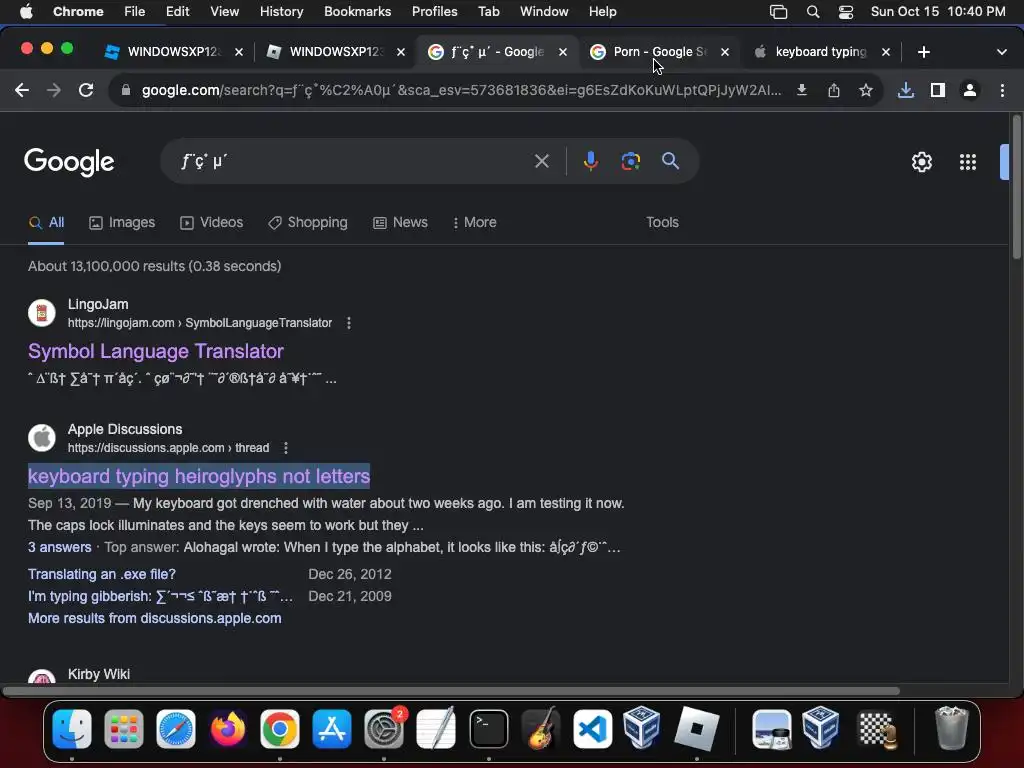
Task: Open App Store from the Dock
Action: tap(332, 729)
